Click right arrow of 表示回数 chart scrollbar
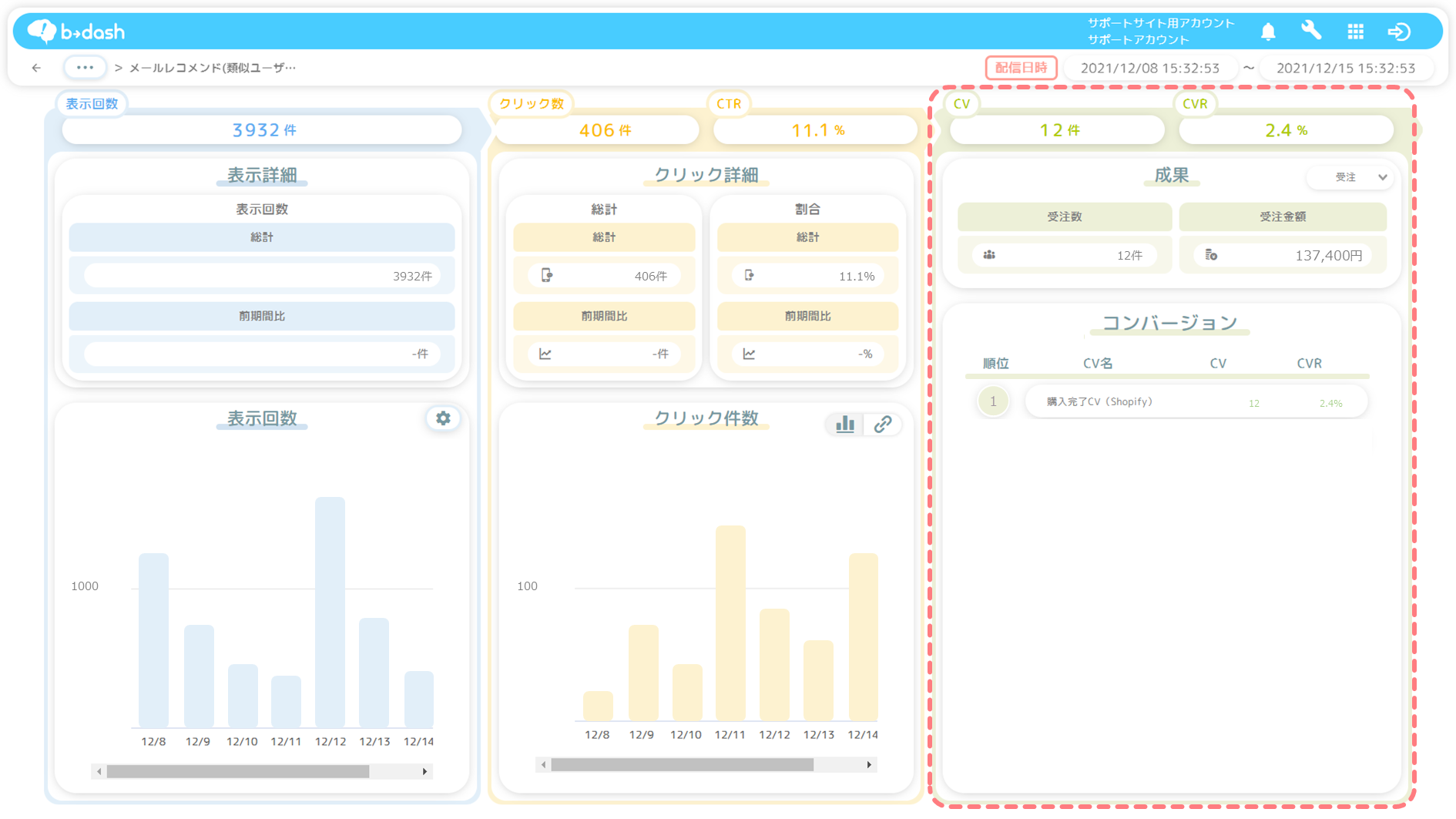 (424, 771)
